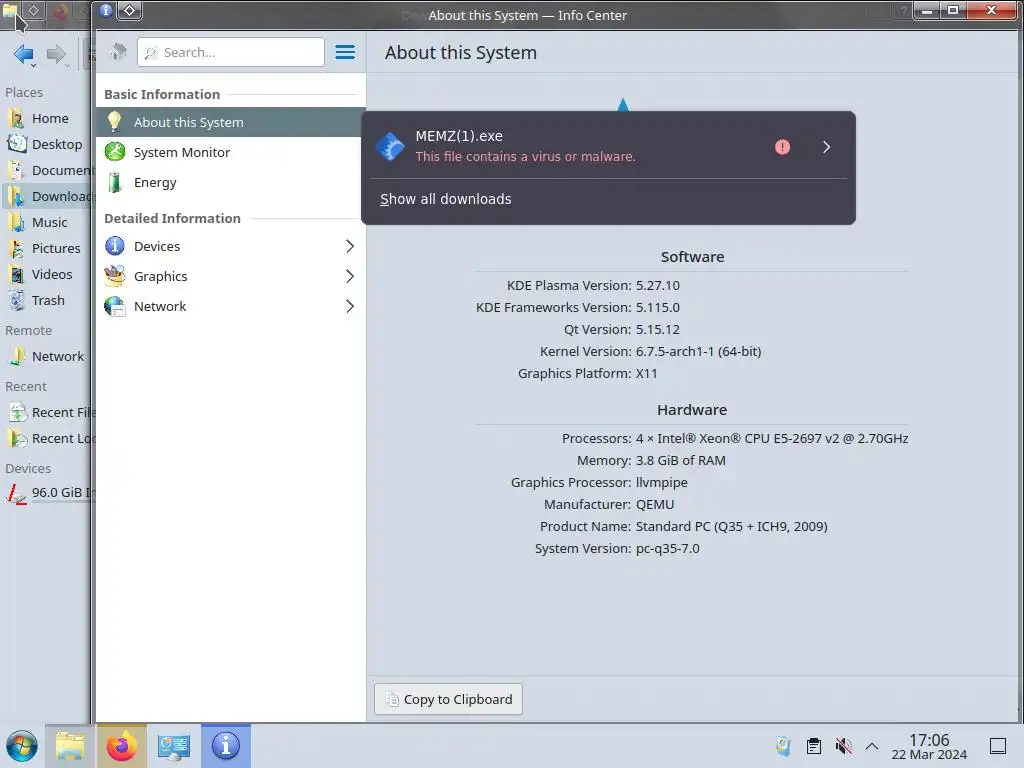
Task: Click the show desktop button
Action: point(998,746)
